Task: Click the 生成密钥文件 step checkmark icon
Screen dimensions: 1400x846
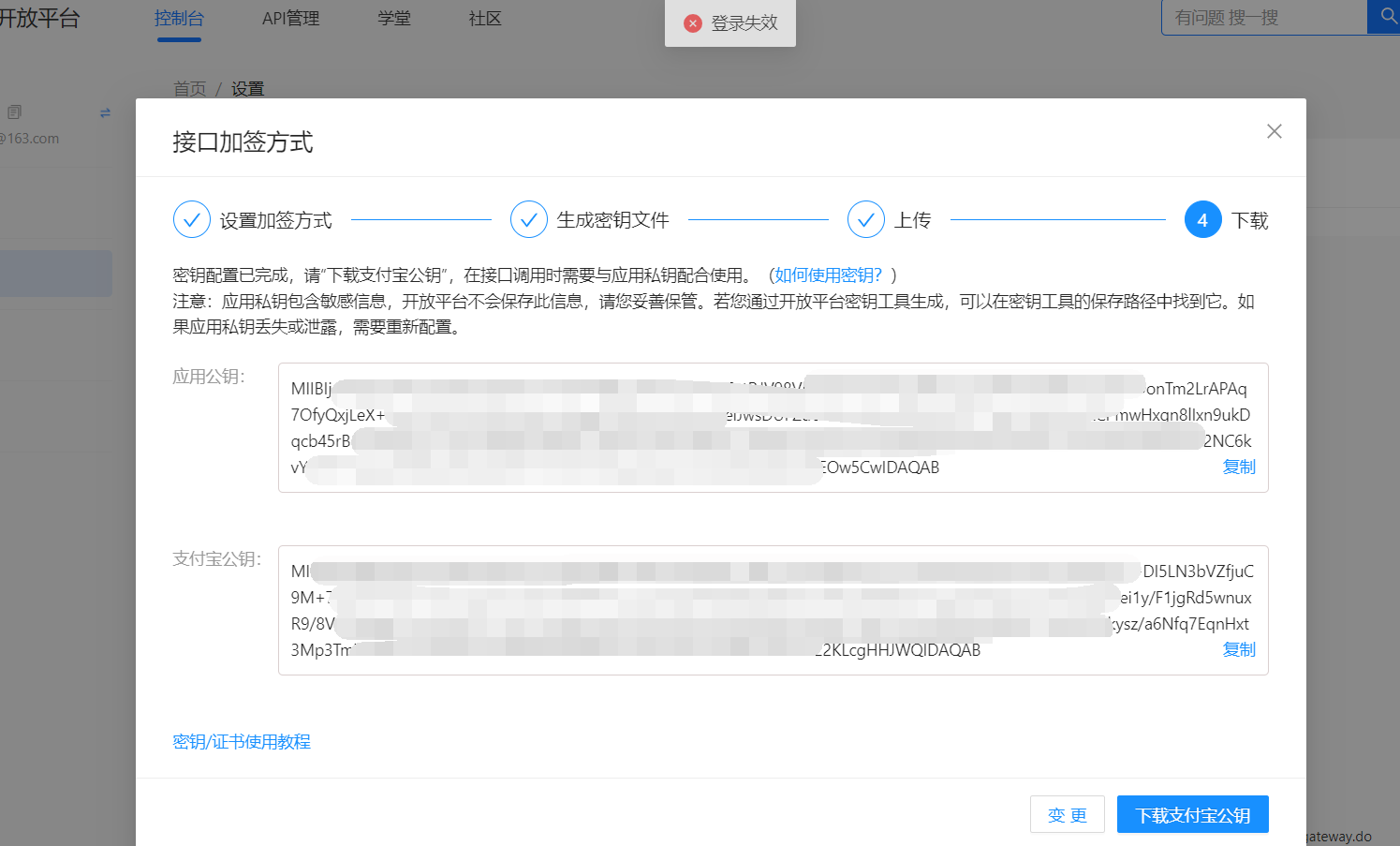Action: coord(528,219)
